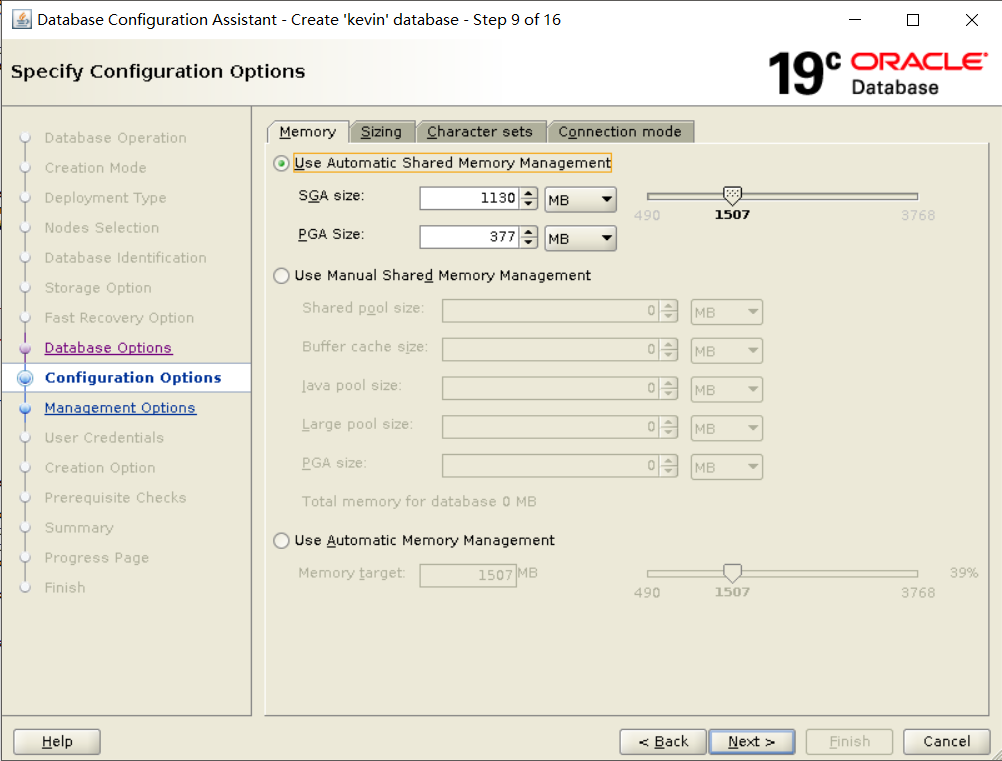Click the Memory target input field
Viewport: 1002px width, 761px height.
coord(468,576)
